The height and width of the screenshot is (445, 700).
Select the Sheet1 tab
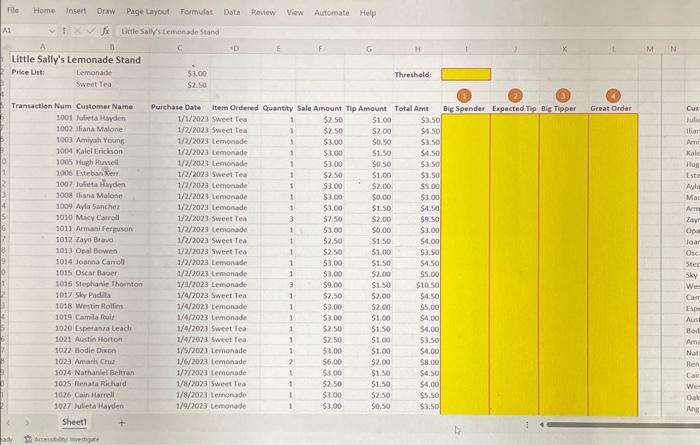click(74, 422)
